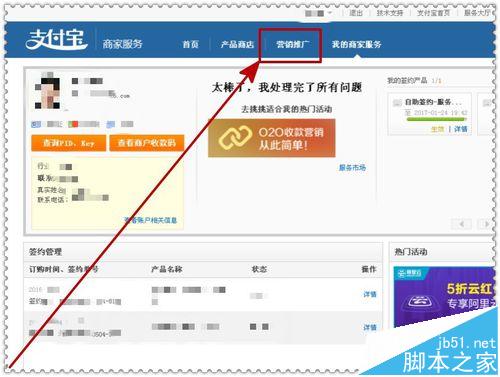Viewport: 500px width, 377px height.
Task: Open the 5折云红 promotional banner
Action: pyautogui.click(x=444, y=297)
